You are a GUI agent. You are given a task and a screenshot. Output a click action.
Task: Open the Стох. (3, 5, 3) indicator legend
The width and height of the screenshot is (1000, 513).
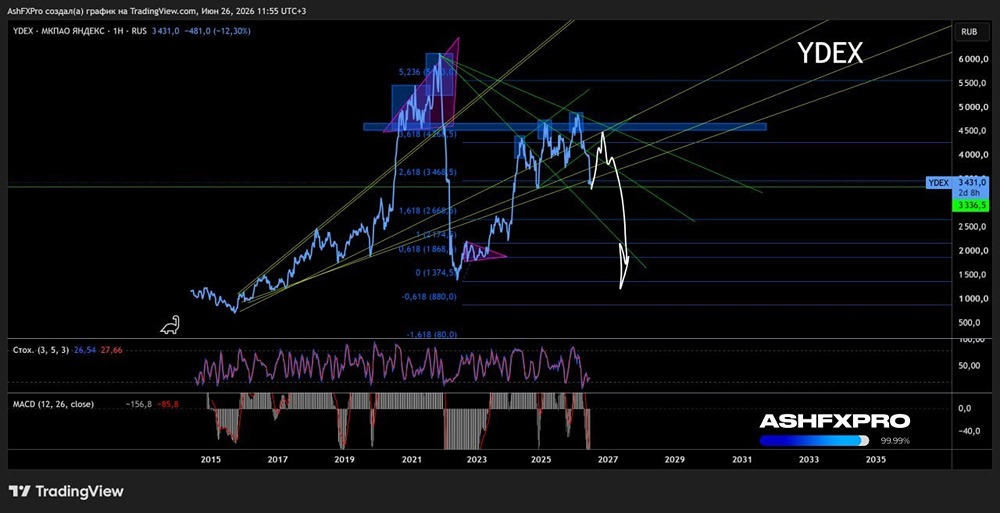click(40, 350)
